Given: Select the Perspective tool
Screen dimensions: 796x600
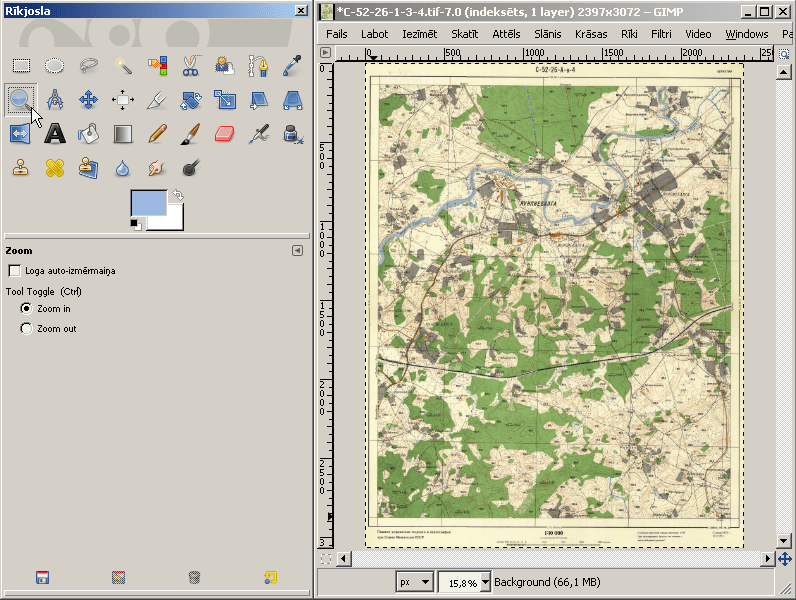Looking at the screenshot, I should [292, 100].
